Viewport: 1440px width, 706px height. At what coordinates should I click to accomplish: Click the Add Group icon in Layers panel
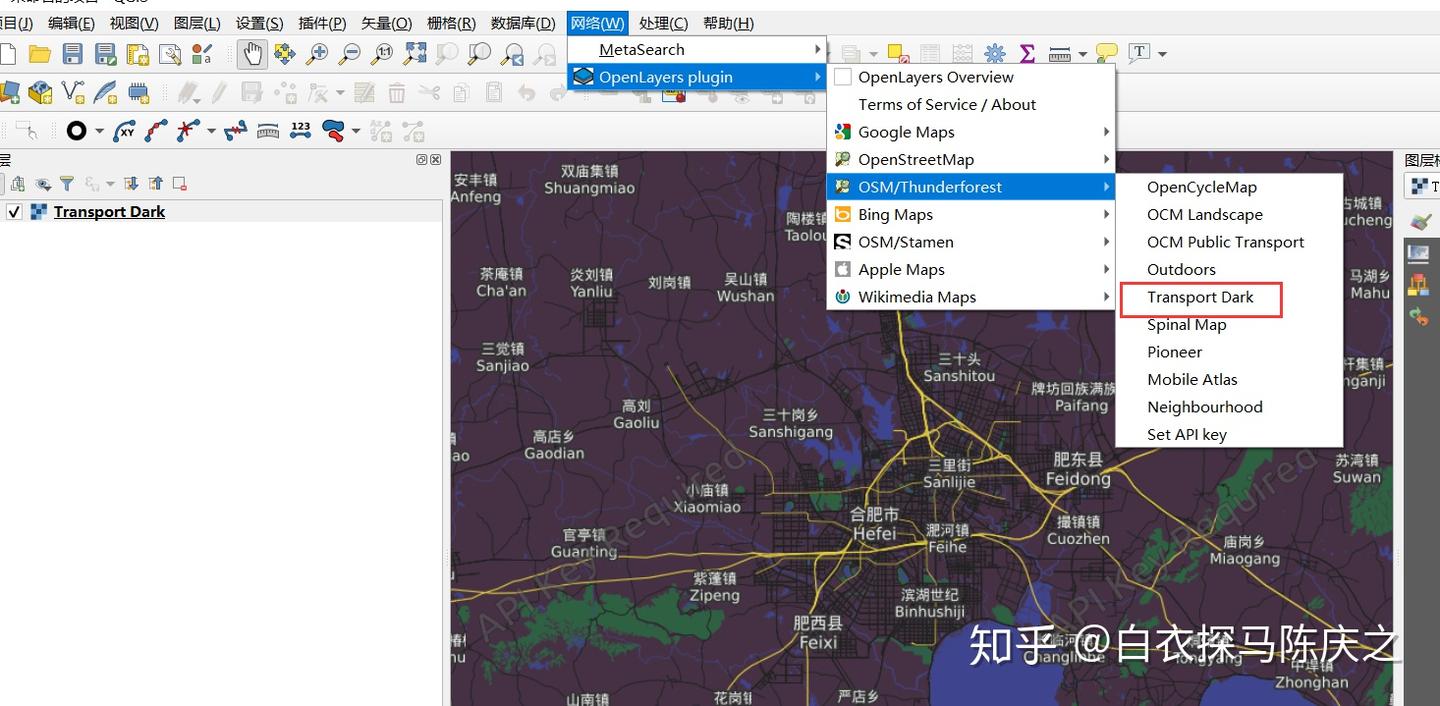[x=18, y=183]
